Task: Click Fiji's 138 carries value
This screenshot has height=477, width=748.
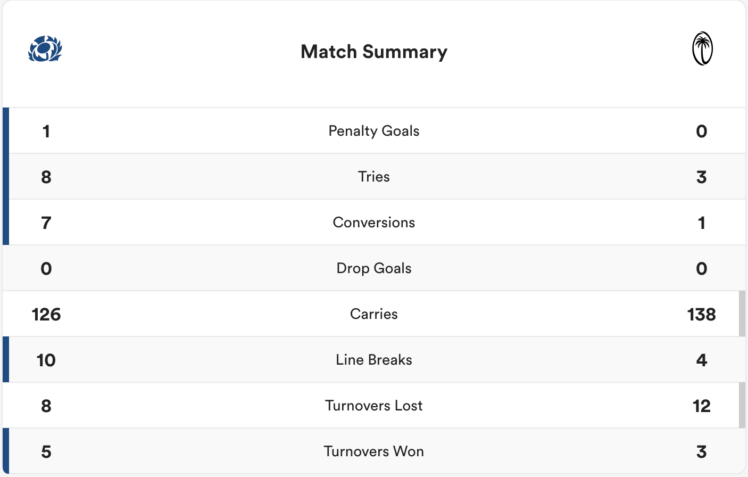Action: [701, 314]
